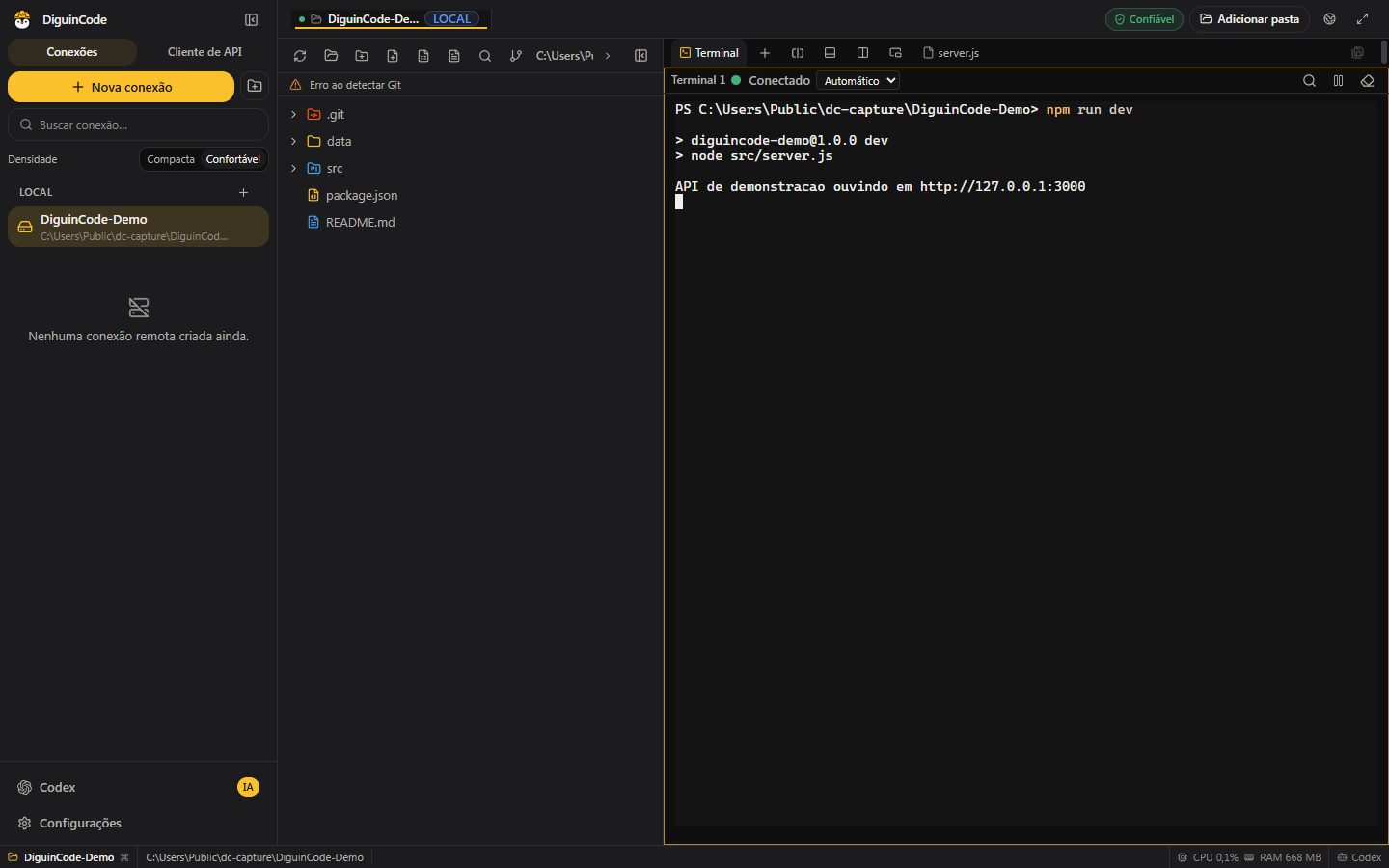Click the Erro ao detectar Git message
Image resolution: width=1389 pixels, height=868 pixels.
point(355,85)
